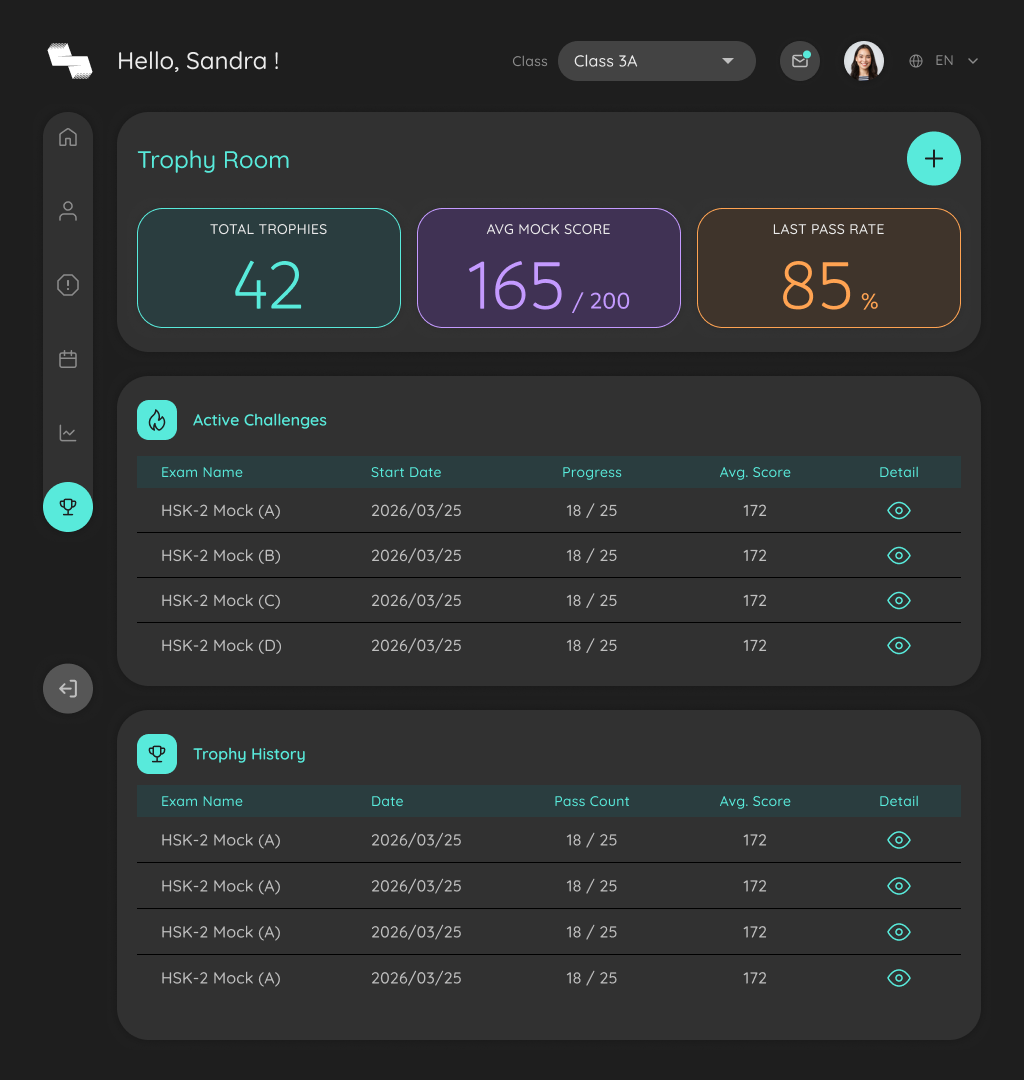1024x1080 pixels.
Task: Click the Total Trophies card
Action: [269, 268]
